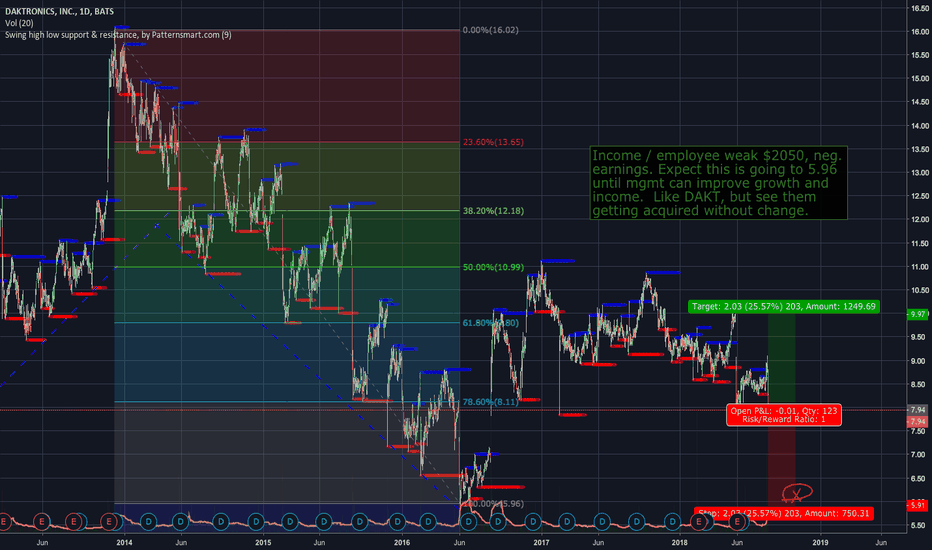The image size is (932, 550).
Task: Click the 2016 label on the time axis
Action: point(402,542)
